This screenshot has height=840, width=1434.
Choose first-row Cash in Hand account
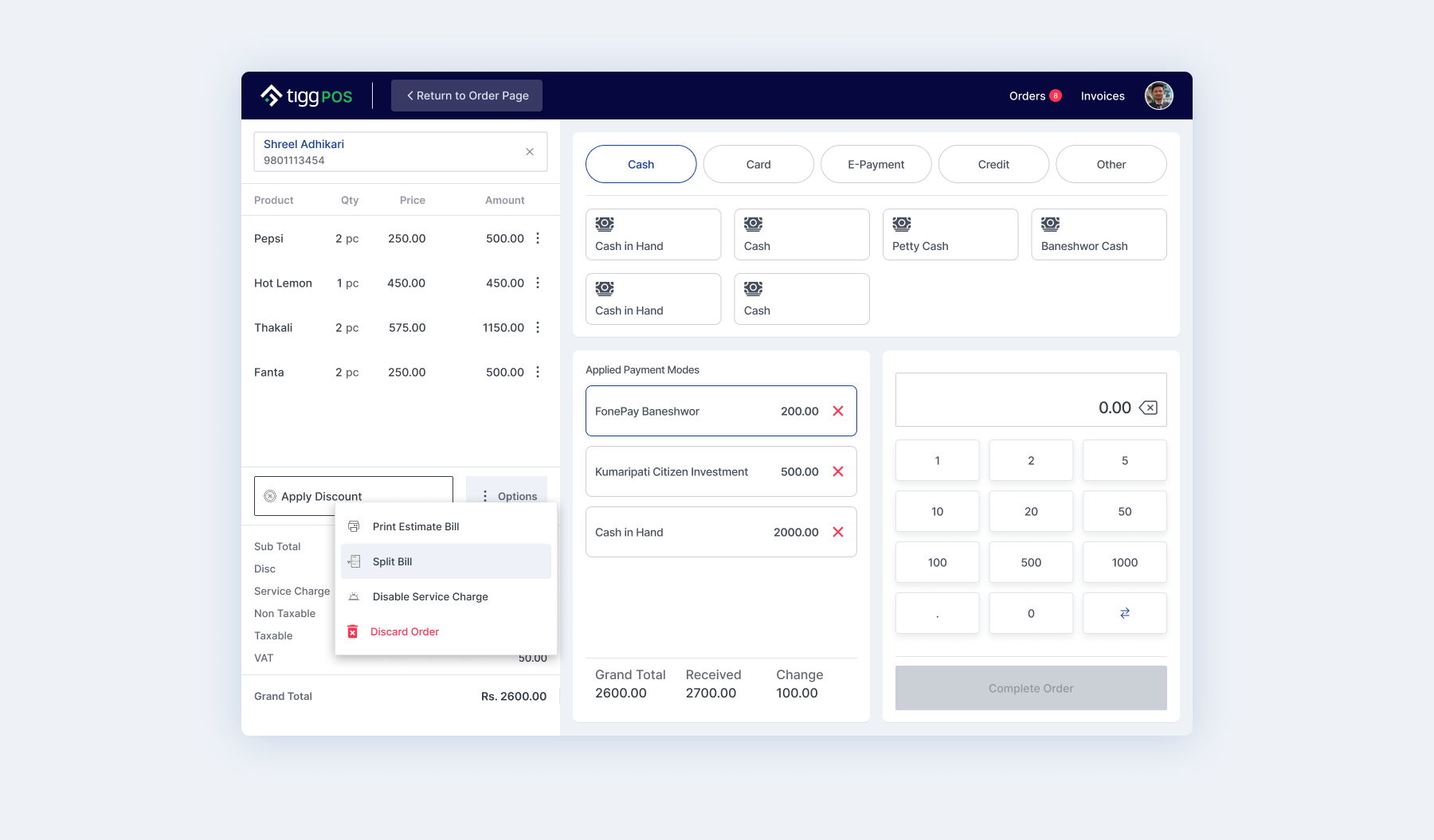pos(653,234)
